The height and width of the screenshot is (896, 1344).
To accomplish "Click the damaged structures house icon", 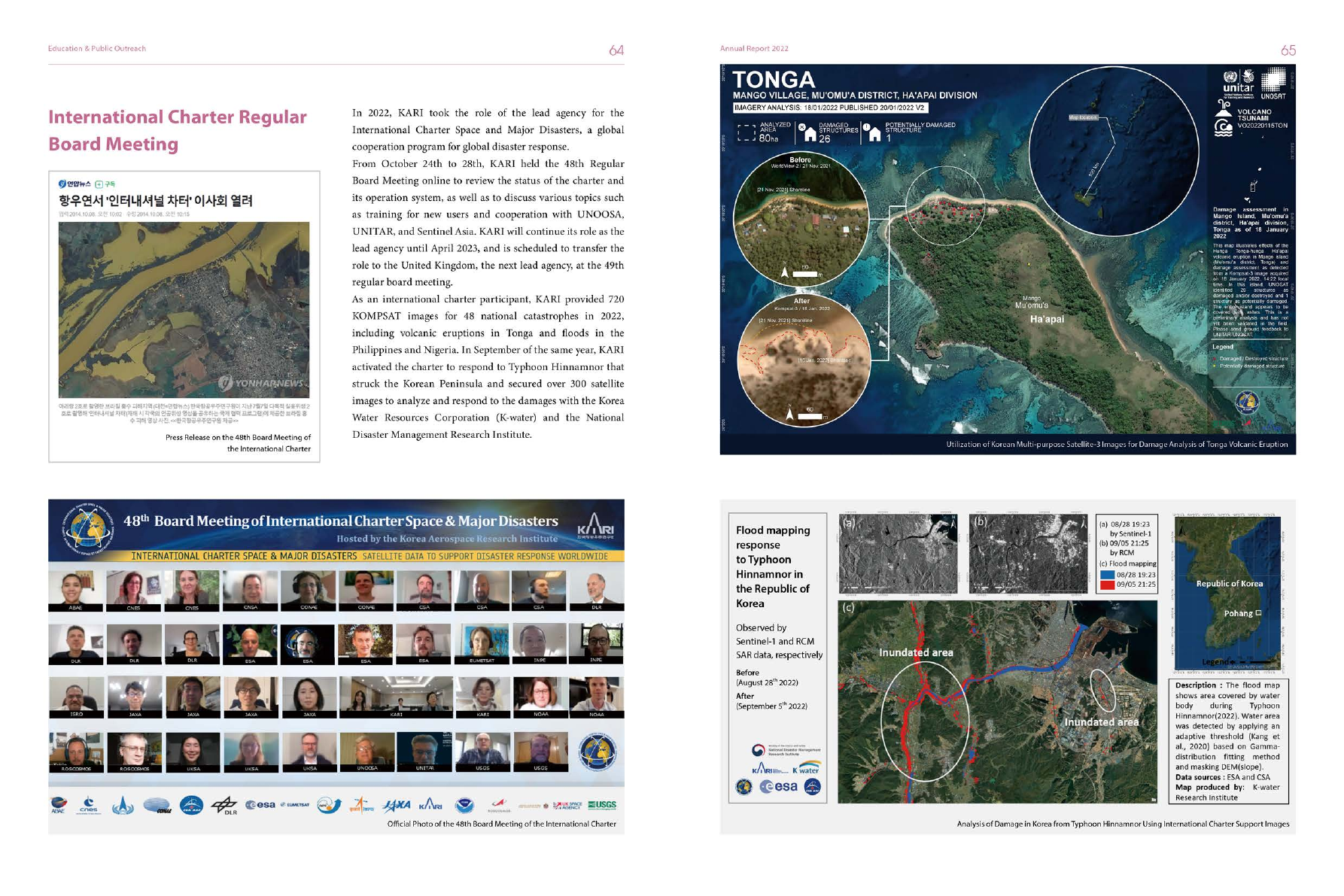I will [807, 133].
